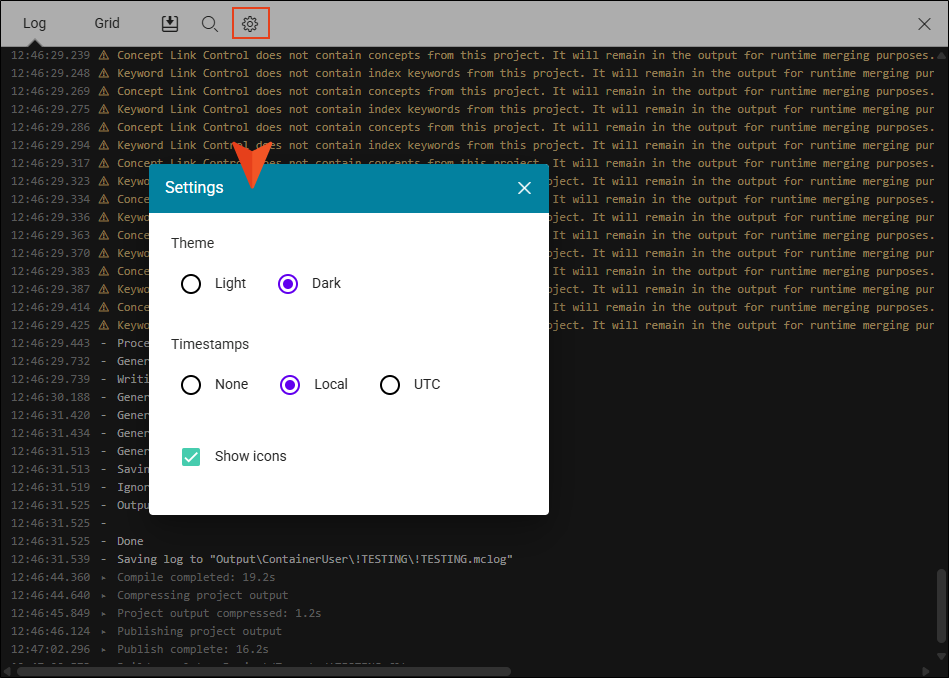Expand the 'Compile completed: 19.2s' entry
The height and width of the screenshot is (678, 949).
pos(103,578)
